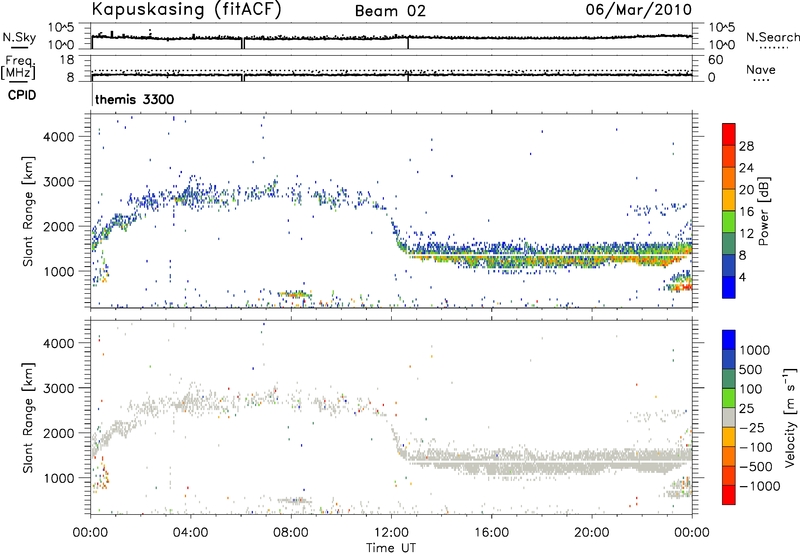Click the "100" velocity colorbar tick

pos(750,389)
